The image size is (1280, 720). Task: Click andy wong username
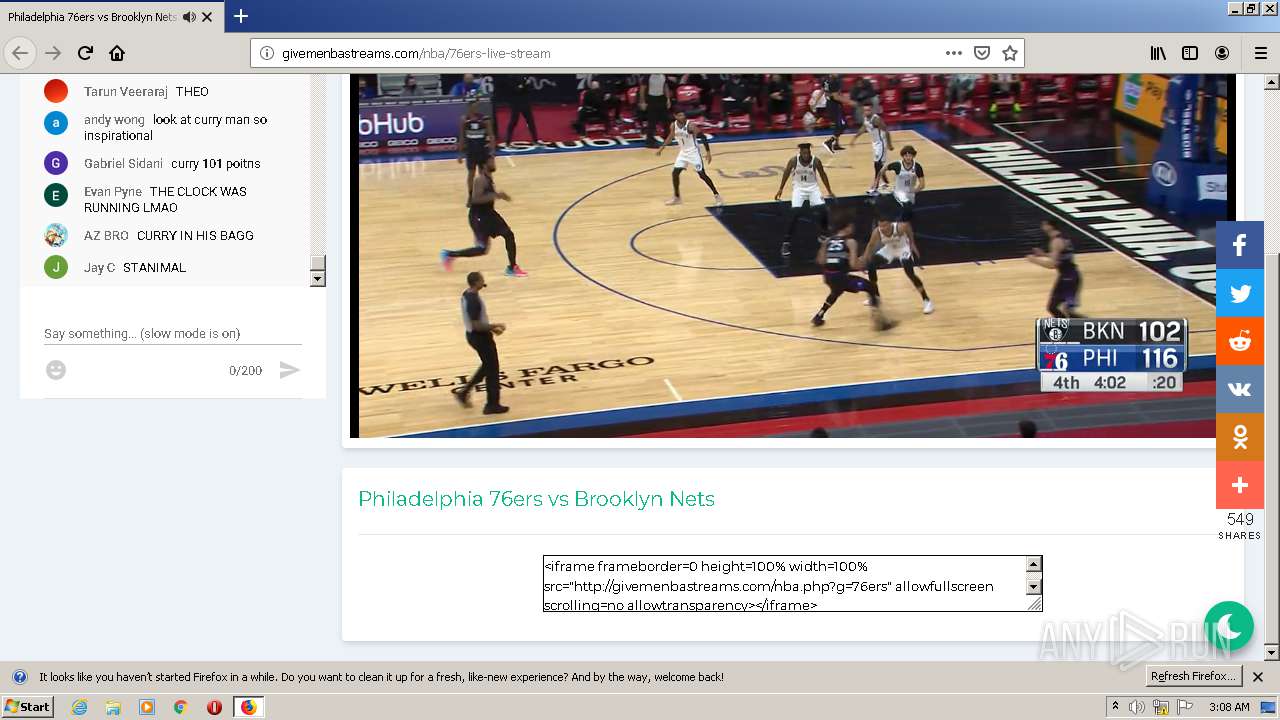pyautogui.click(x=114, y=119)
